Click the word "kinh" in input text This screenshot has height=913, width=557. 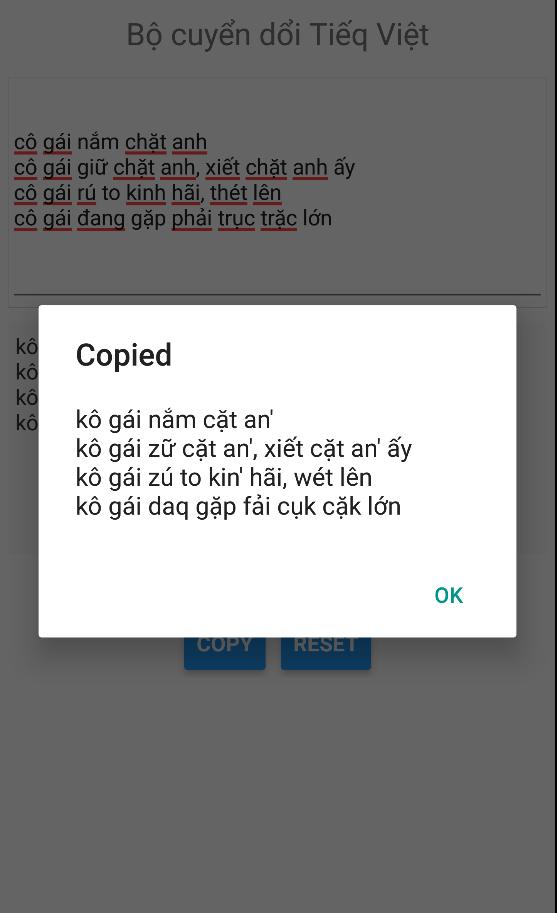(146, 193)
